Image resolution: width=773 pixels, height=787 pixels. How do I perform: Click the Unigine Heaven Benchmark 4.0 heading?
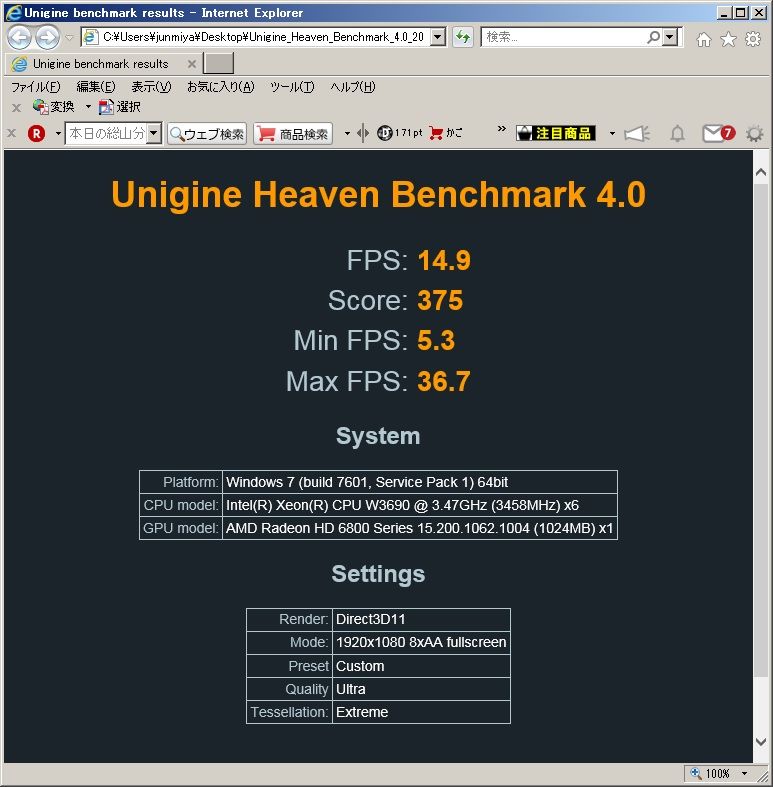coord(378,194)
